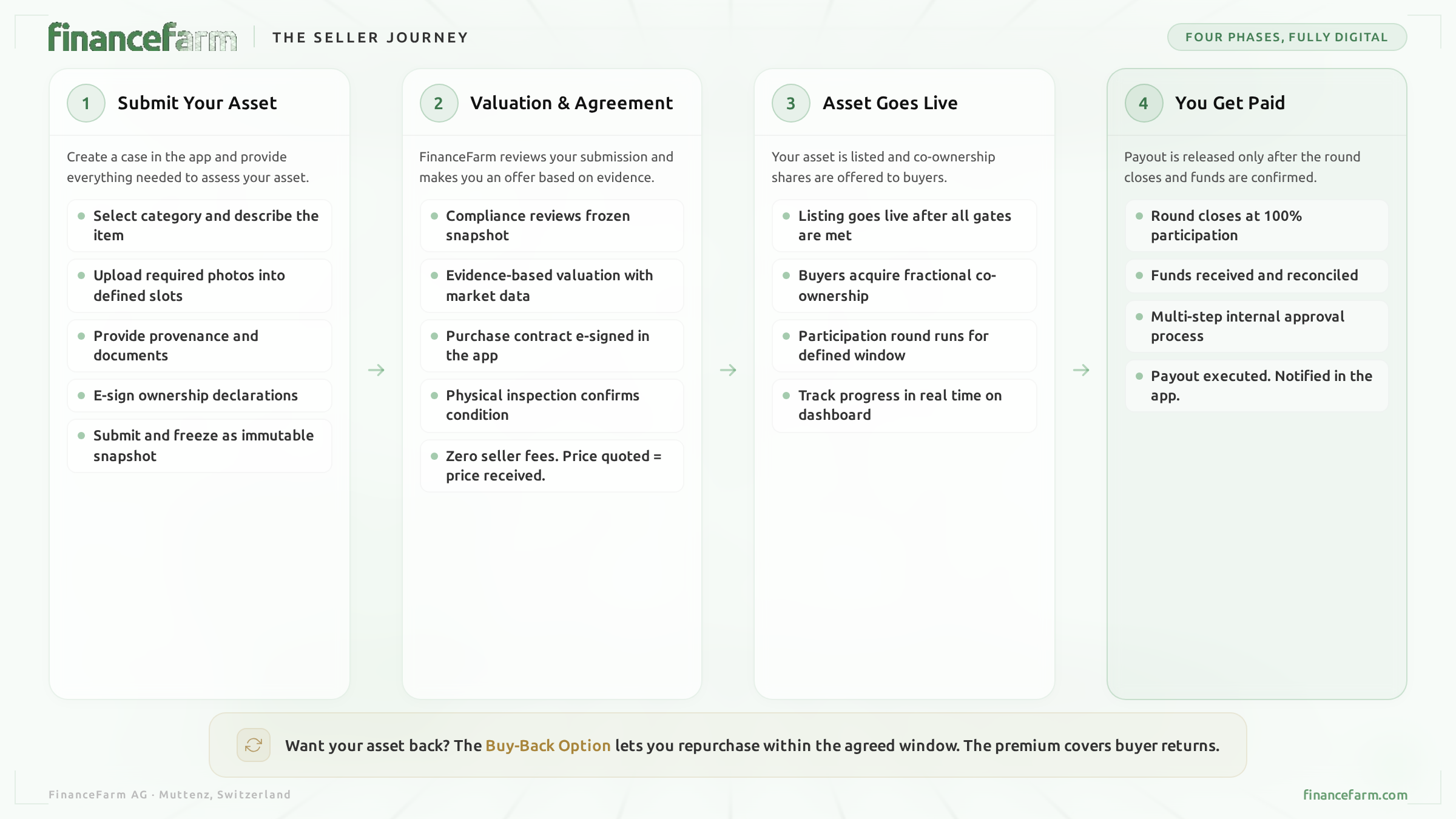Click the step 3 number circle
1456x819 pixels.
[x=790, y=103]
